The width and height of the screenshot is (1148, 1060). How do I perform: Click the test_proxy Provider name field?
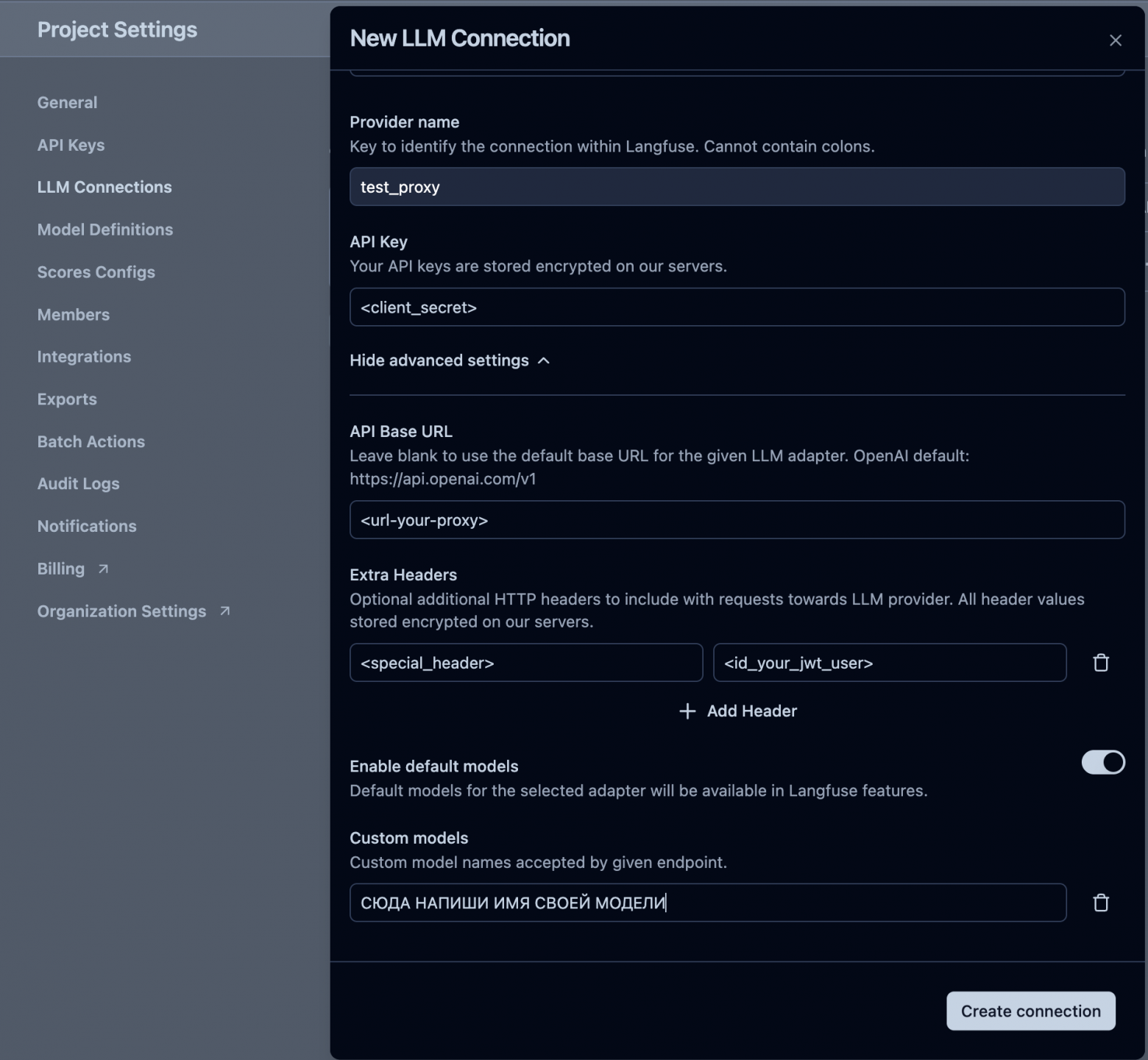[737, 187]
